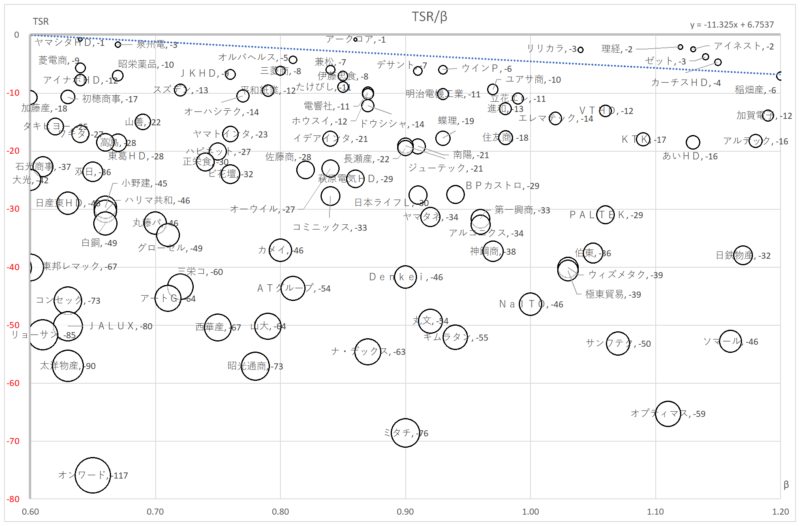Click the data label 太洋物産, -90

(68, 366)
